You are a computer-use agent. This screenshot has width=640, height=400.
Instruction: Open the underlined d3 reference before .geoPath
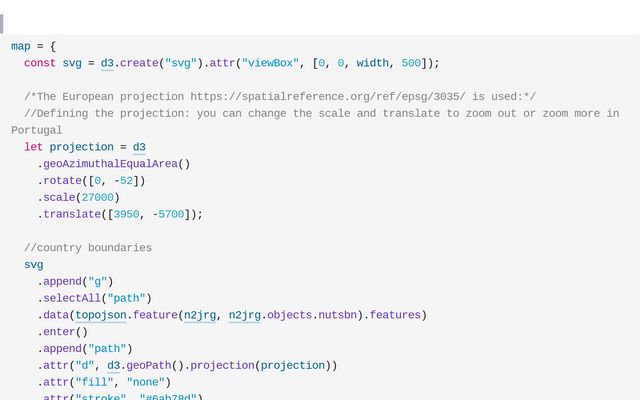pos(113,365)
